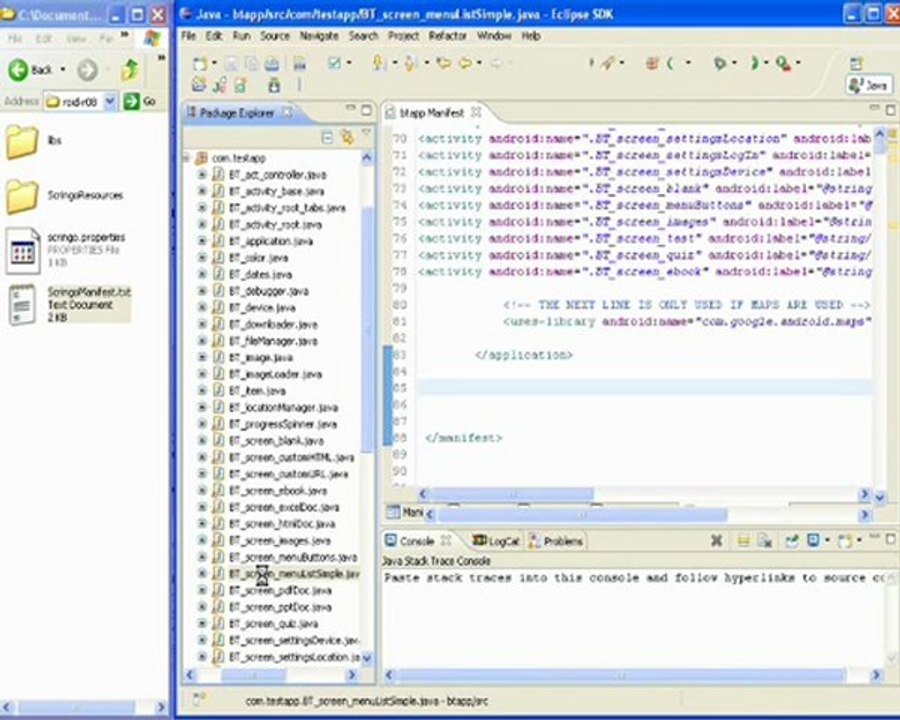900x720 pixels.
Task: Maximize the editor area with its square icon
Action: [x=891, y=110]
